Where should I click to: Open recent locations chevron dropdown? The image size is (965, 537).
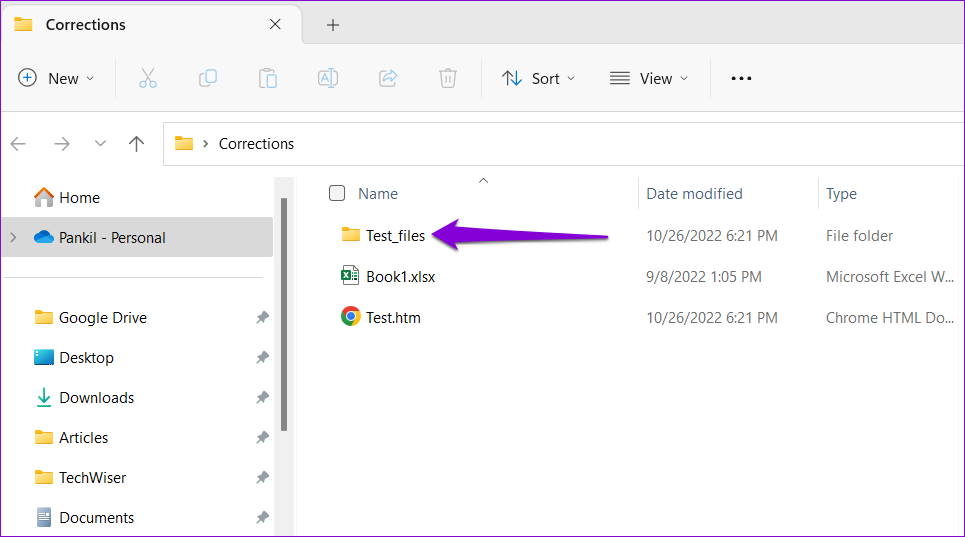(x=100, y=144)
